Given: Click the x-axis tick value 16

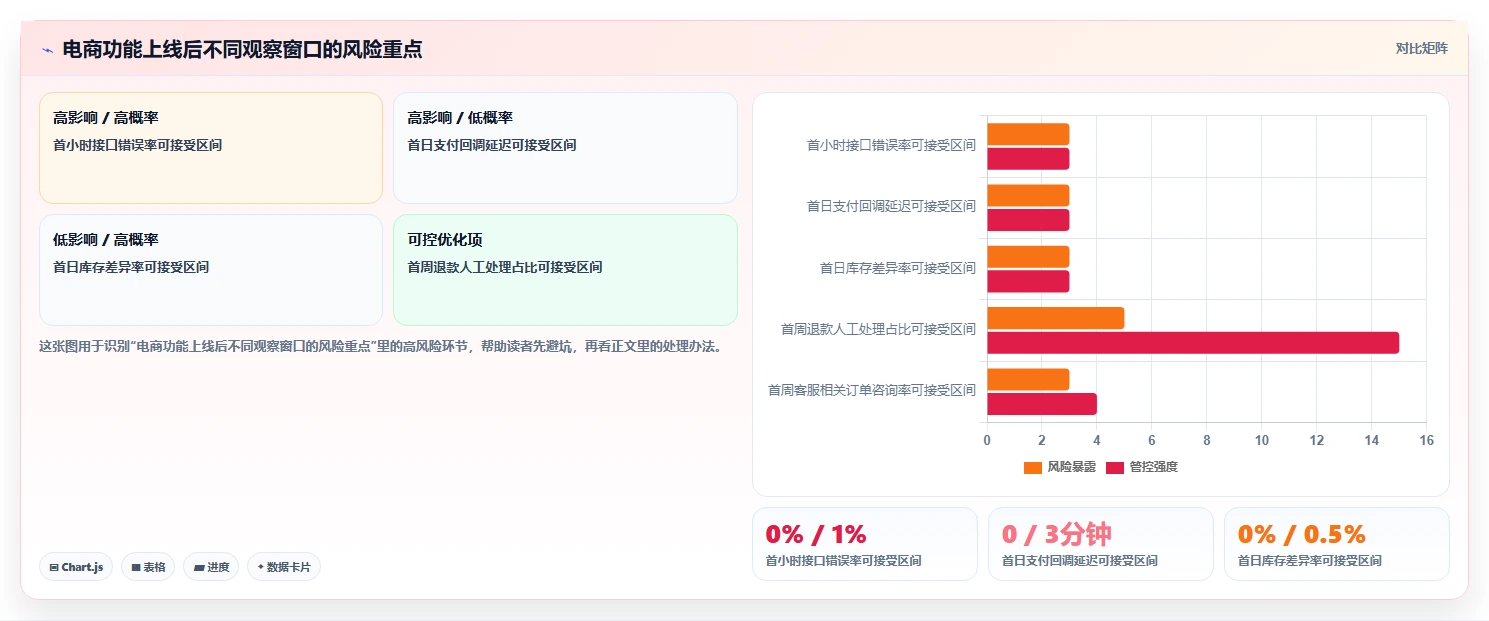Looking at the screenshot, I should click(1426, 441).
